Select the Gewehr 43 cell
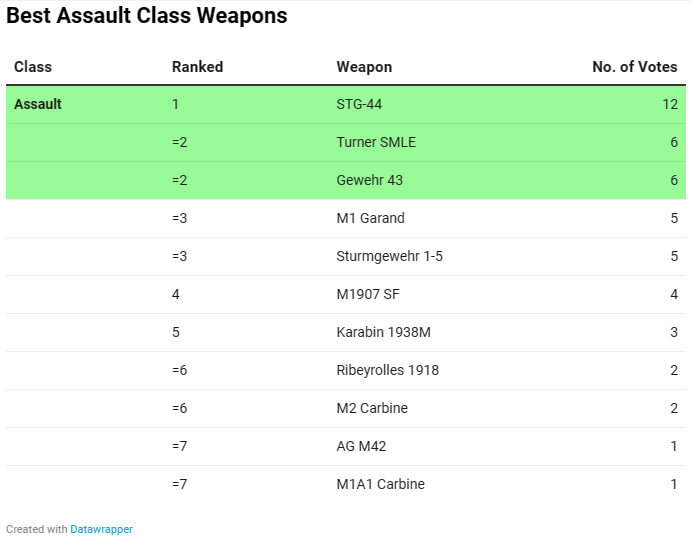This screenshot has width=692, height=544. (370, 180)
